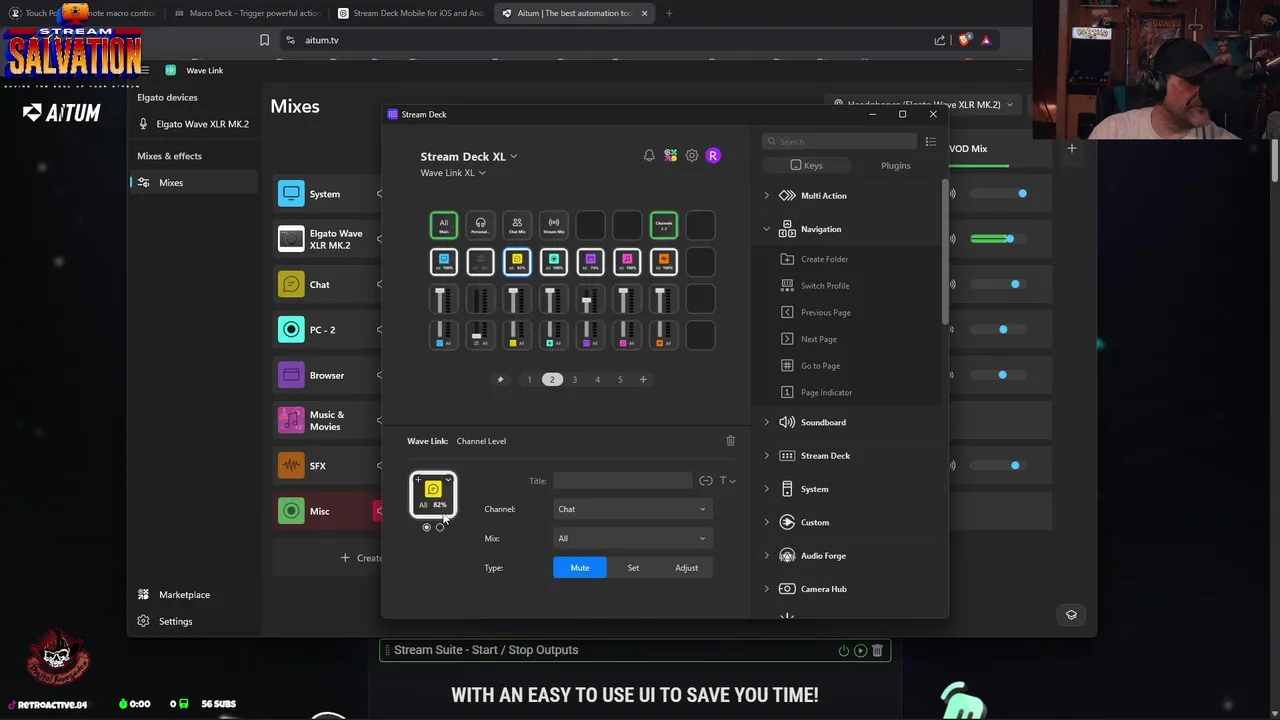
Task: Select the blue System mute key
Action: (444, 262)
